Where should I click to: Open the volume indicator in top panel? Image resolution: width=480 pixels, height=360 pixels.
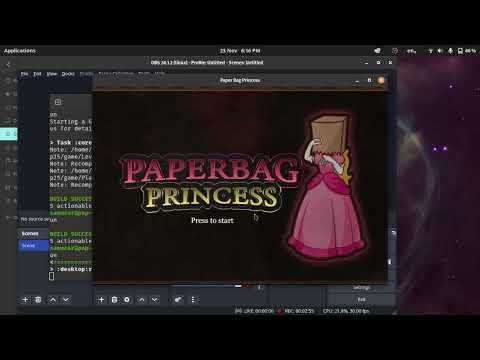coord(440,51)
